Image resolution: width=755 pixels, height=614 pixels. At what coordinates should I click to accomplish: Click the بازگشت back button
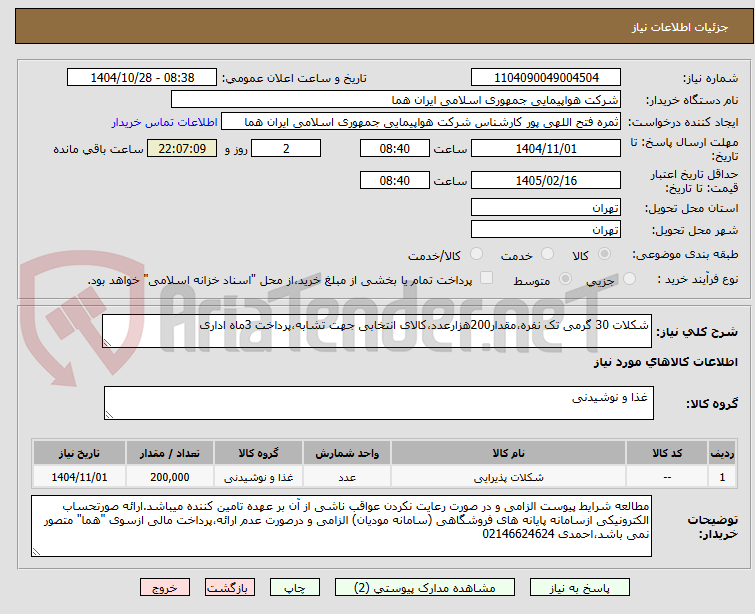point(230,588)
